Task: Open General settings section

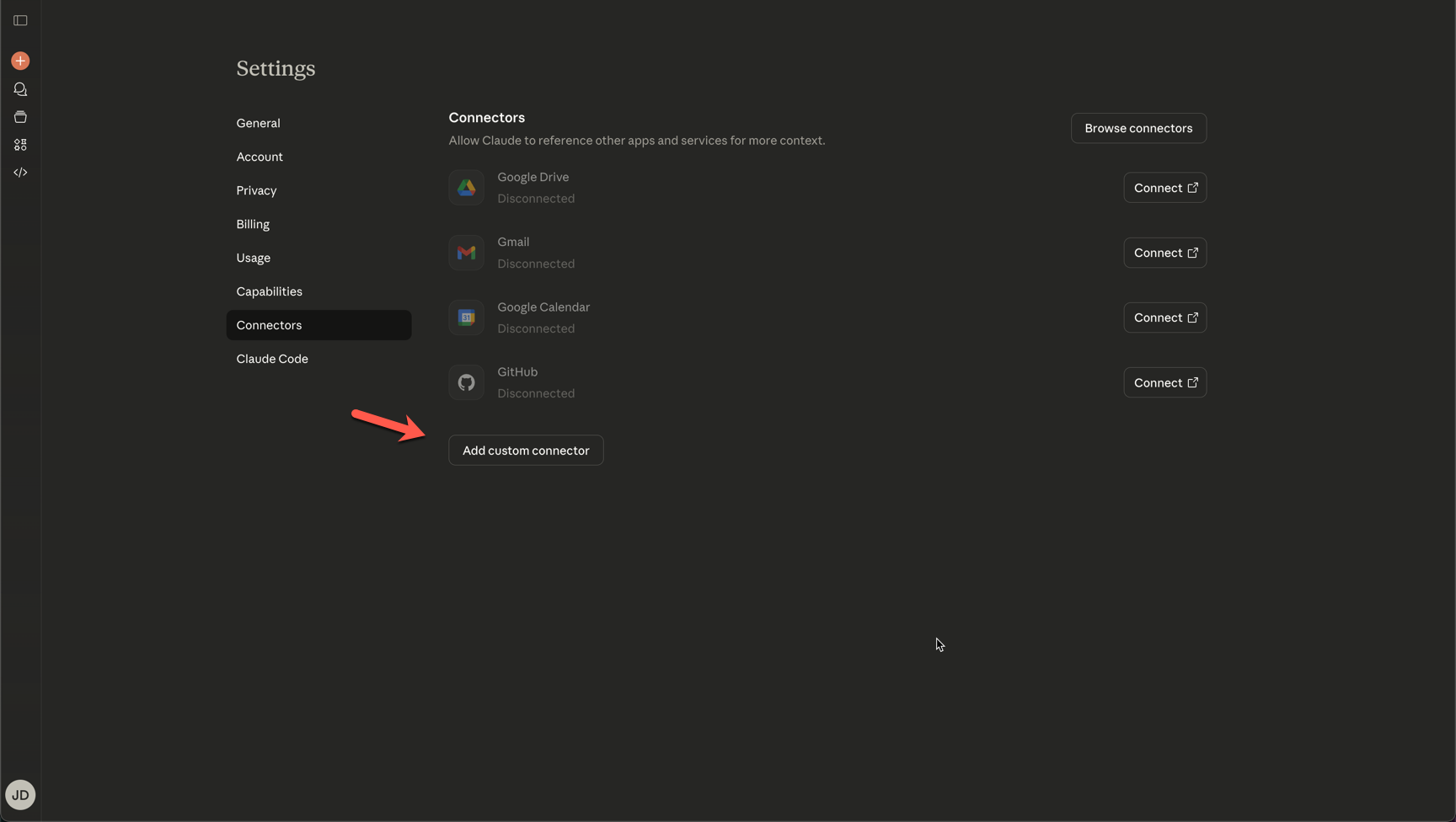Action: (258, 123)
